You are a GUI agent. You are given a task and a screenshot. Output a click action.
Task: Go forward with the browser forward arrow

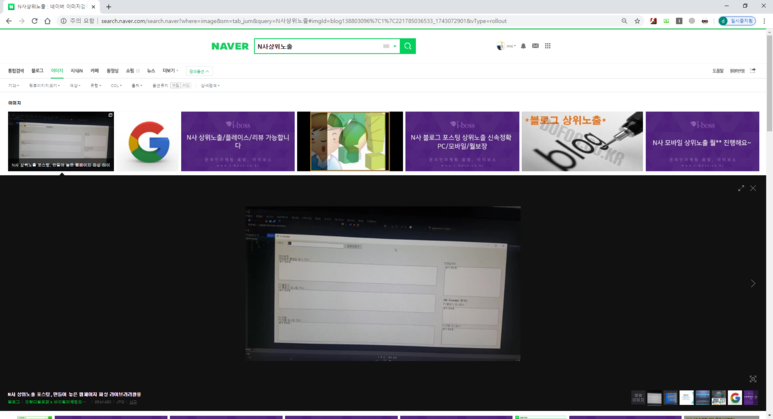coord(21,21)
